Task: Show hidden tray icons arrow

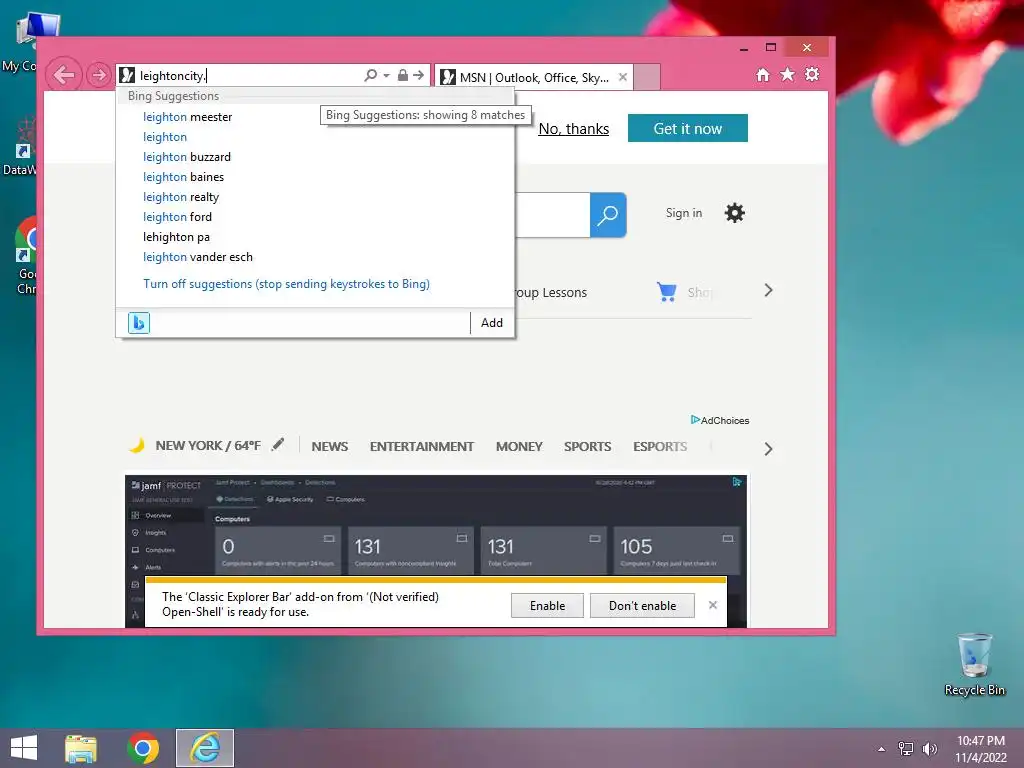Action: (882, 749)
